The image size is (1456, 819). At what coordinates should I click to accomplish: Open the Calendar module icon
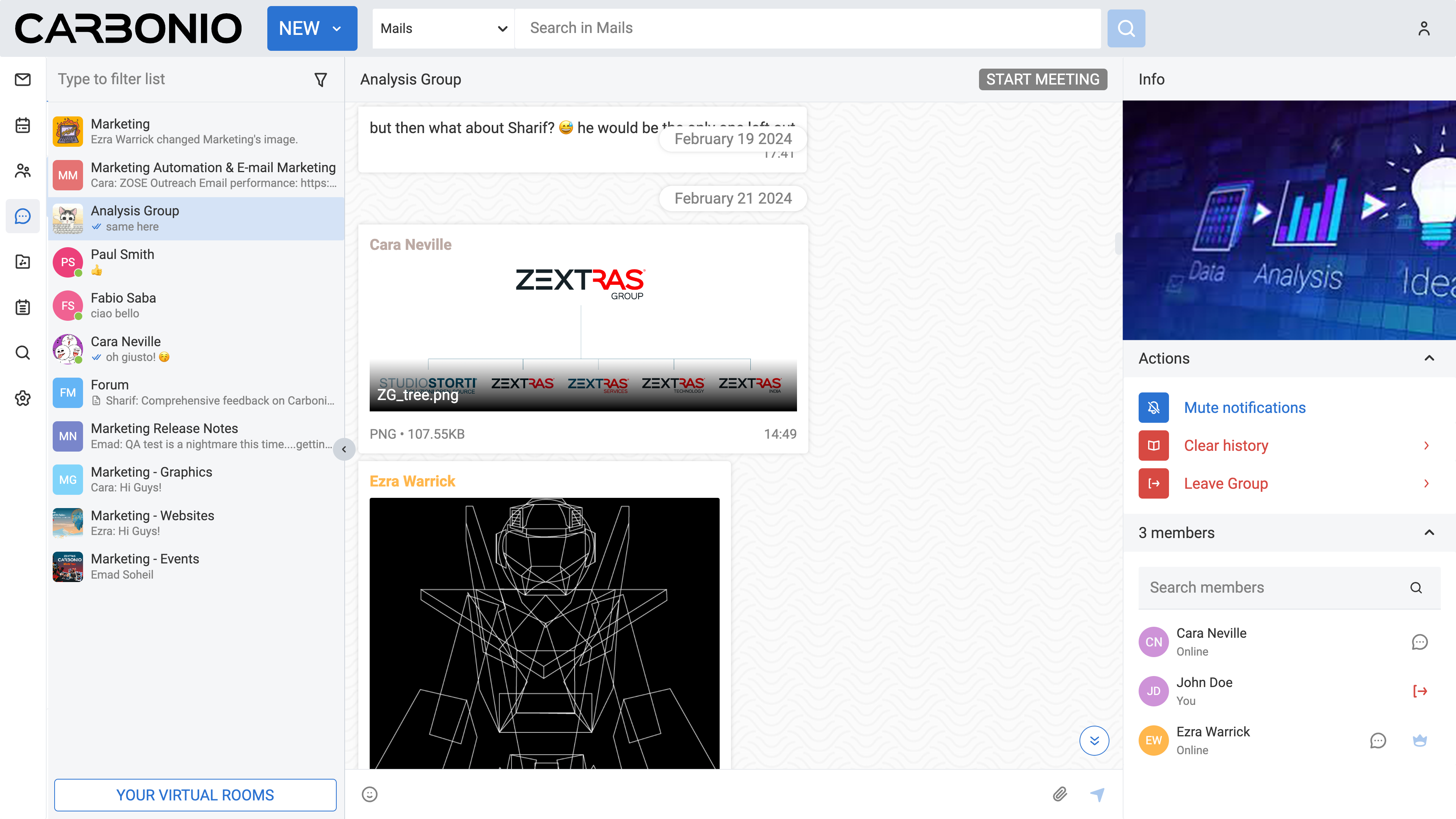coord(23,125)
